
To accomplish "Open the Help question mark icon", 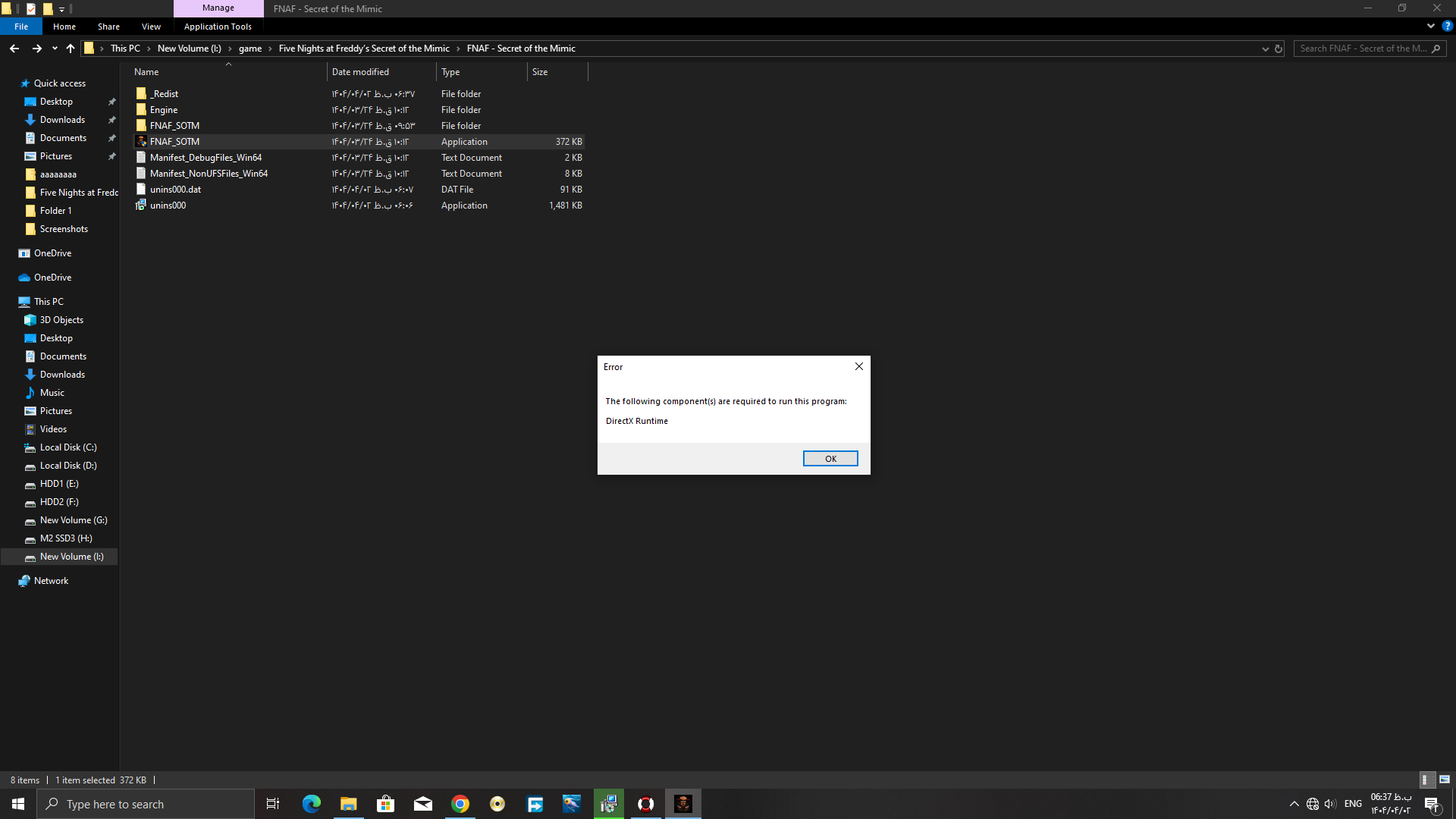I will (x=1447, y=26).
